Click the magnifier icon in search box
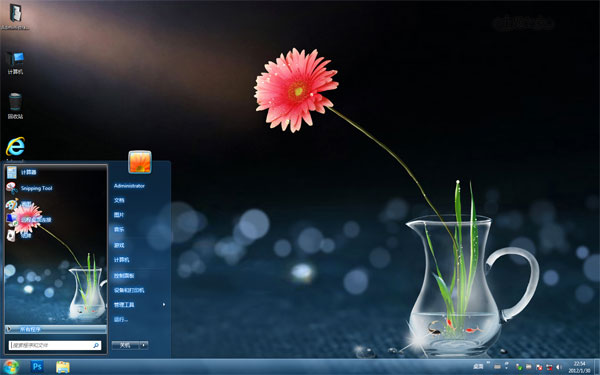The height and width of the screenshot is (375, 600). pyautogui.click(x=96, y=346)
